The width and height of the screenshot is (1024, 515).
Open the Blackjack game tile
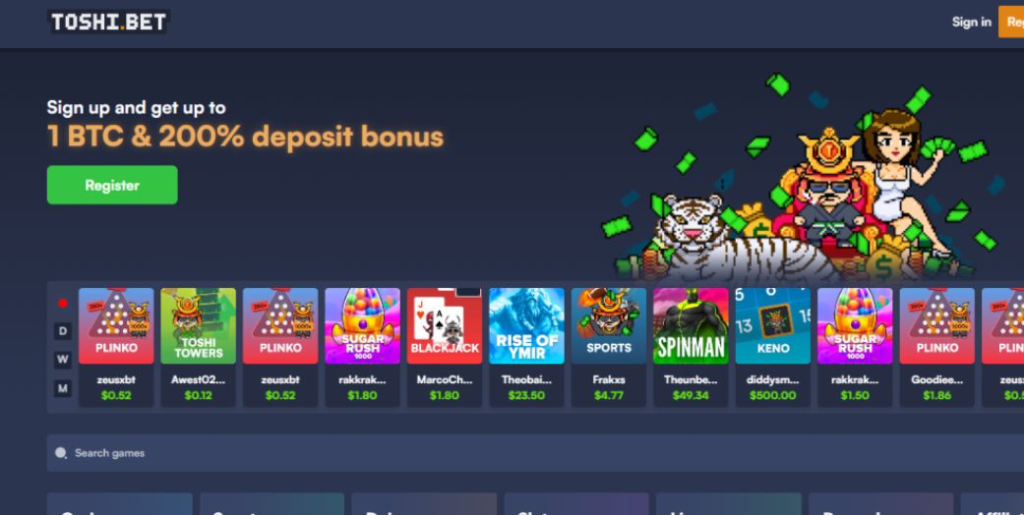click(x=444, y=326)
